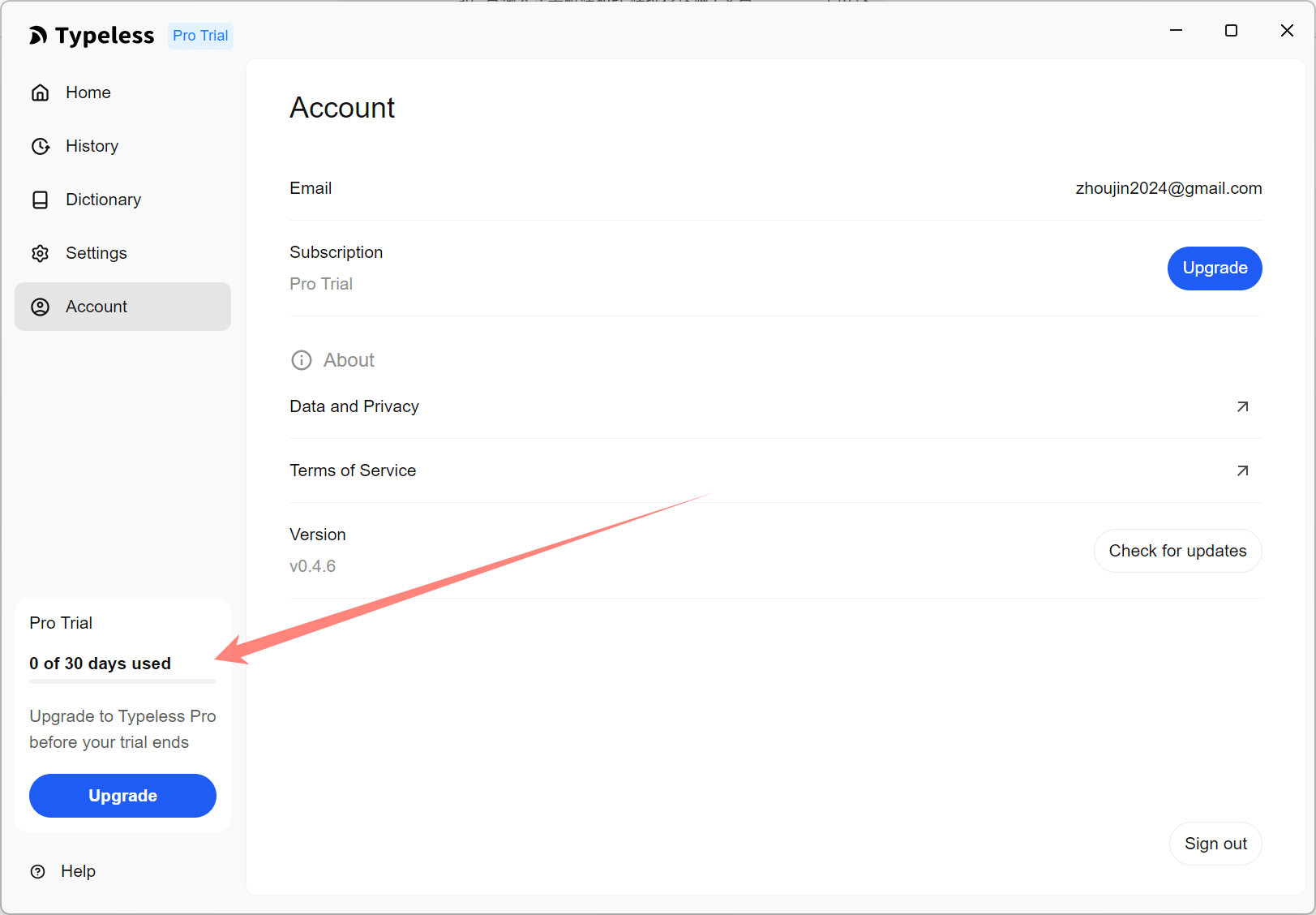Open the Dictionary section
Screen dimensions: 1316x915
103,200
